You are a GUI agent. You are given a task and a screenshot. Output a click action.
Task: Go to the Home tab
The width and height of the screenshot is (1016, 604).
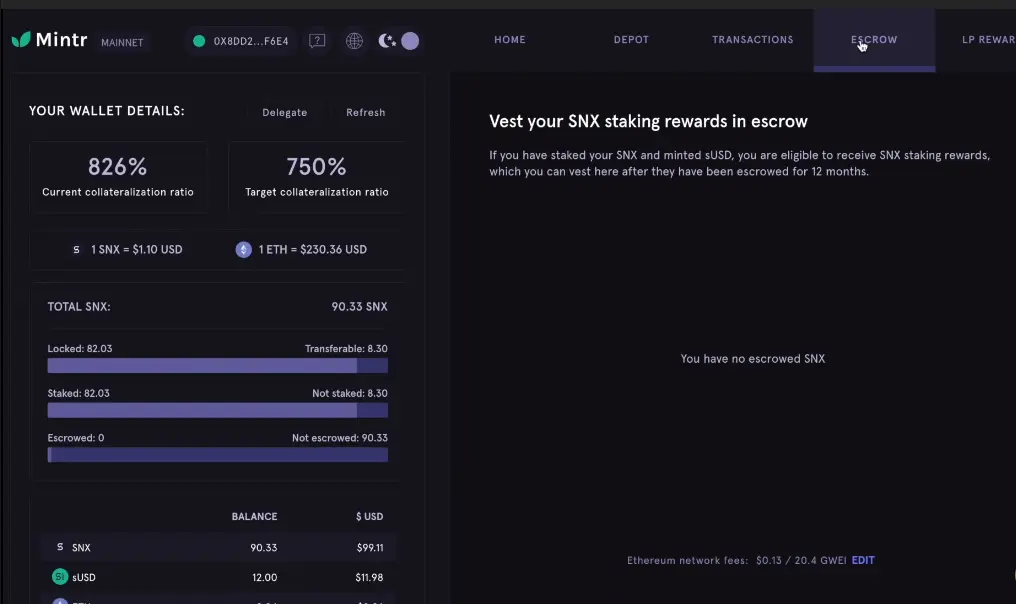510,40
